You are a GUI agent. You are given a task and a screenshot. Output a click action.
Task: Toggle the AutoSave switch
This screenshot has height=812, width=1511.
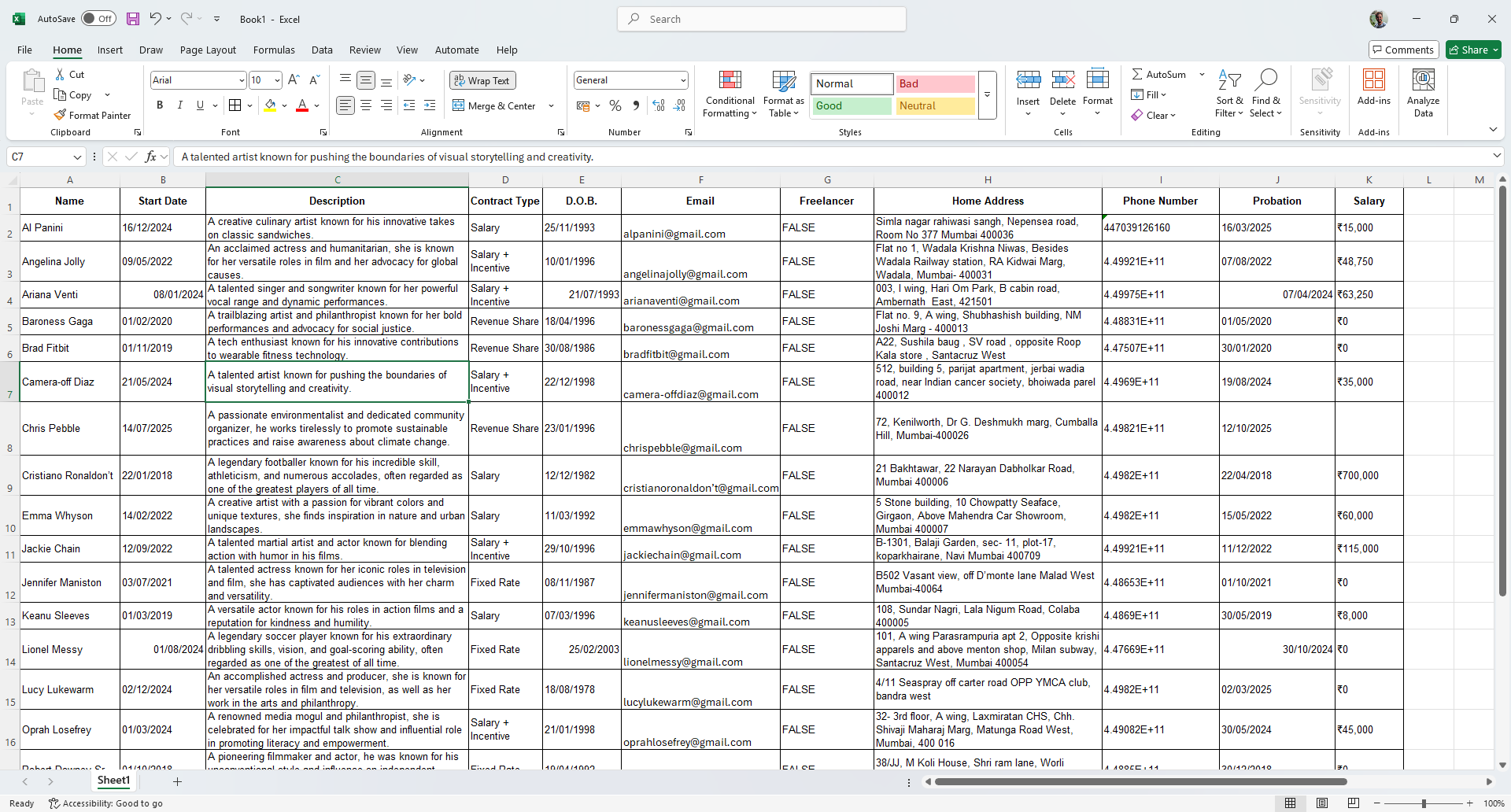[98, 19]
